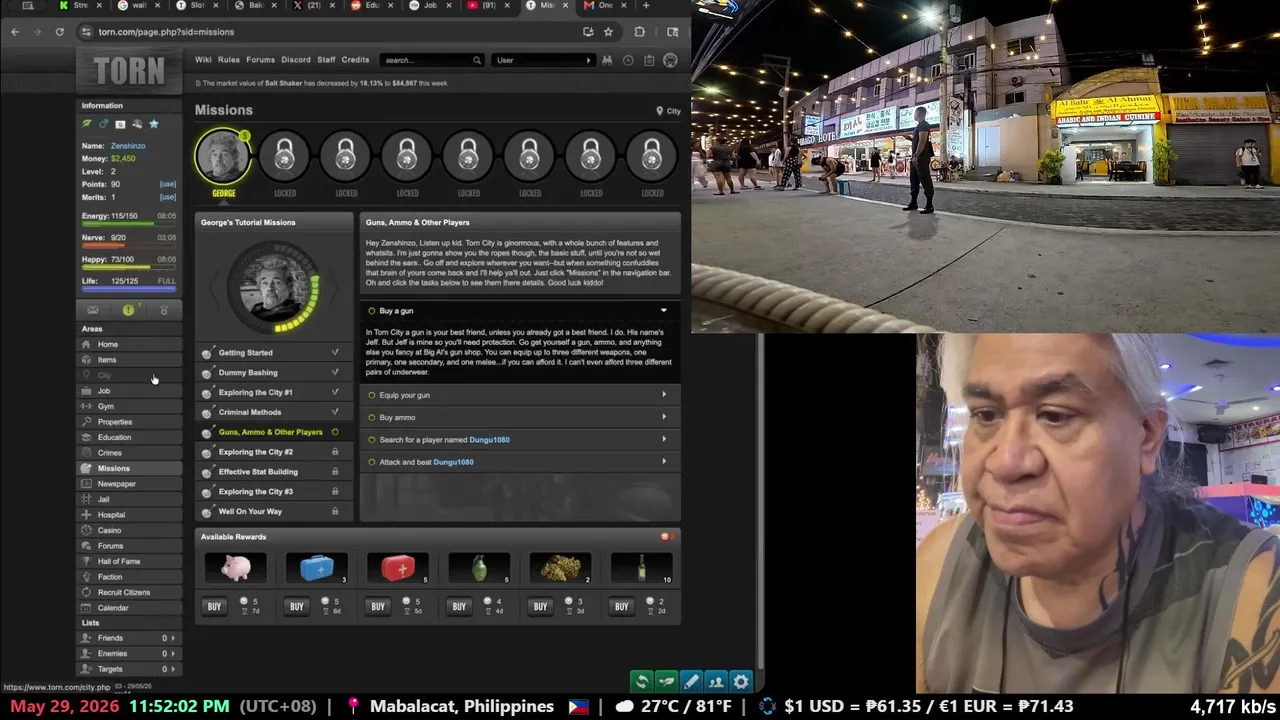Open the binoculars advanced search icon

click(x=606, y=60)
